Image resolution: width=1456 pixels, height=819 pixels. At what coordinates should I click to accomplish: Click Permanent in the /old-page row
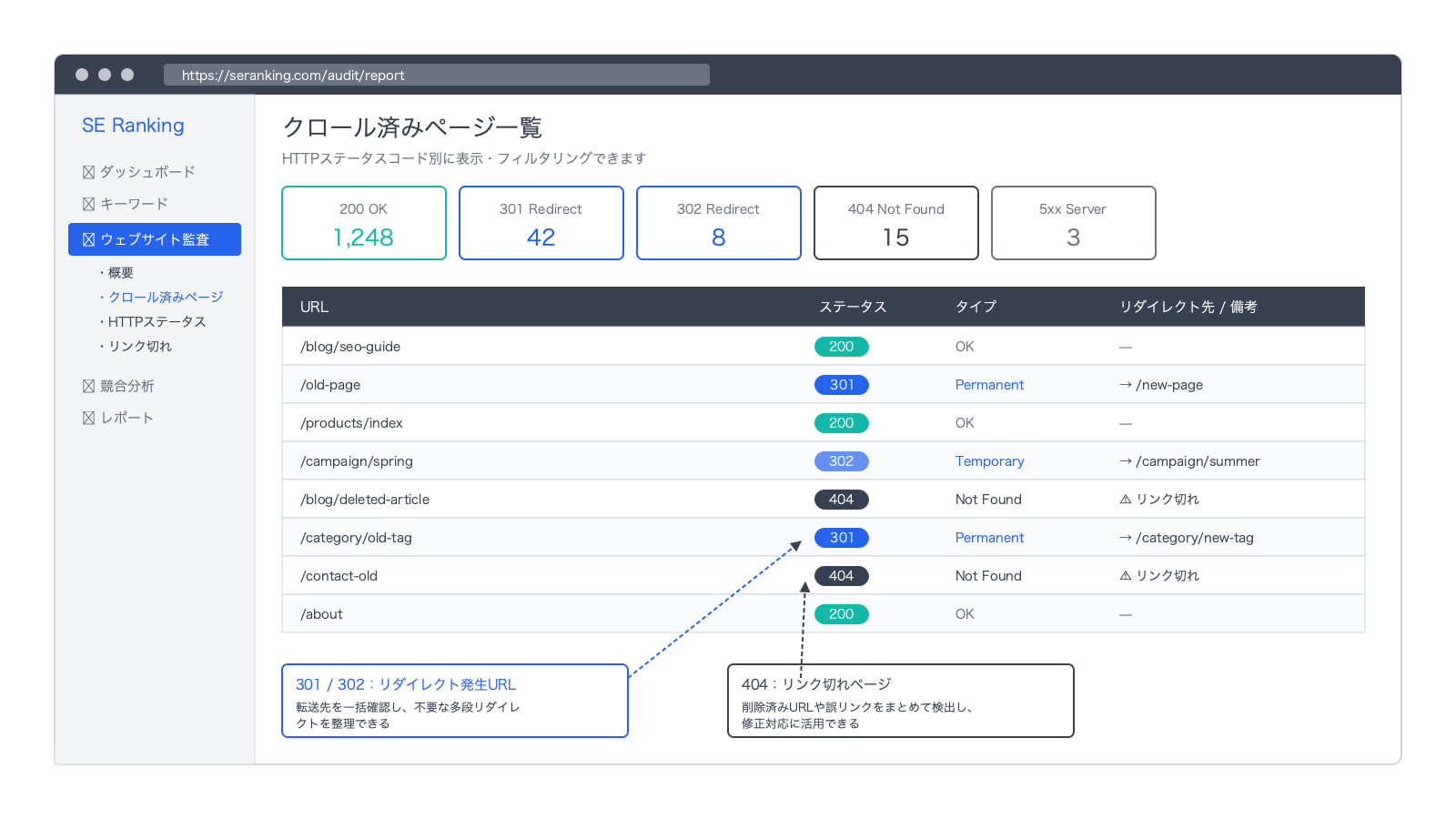pyautogui.click(x=989, y=385)
